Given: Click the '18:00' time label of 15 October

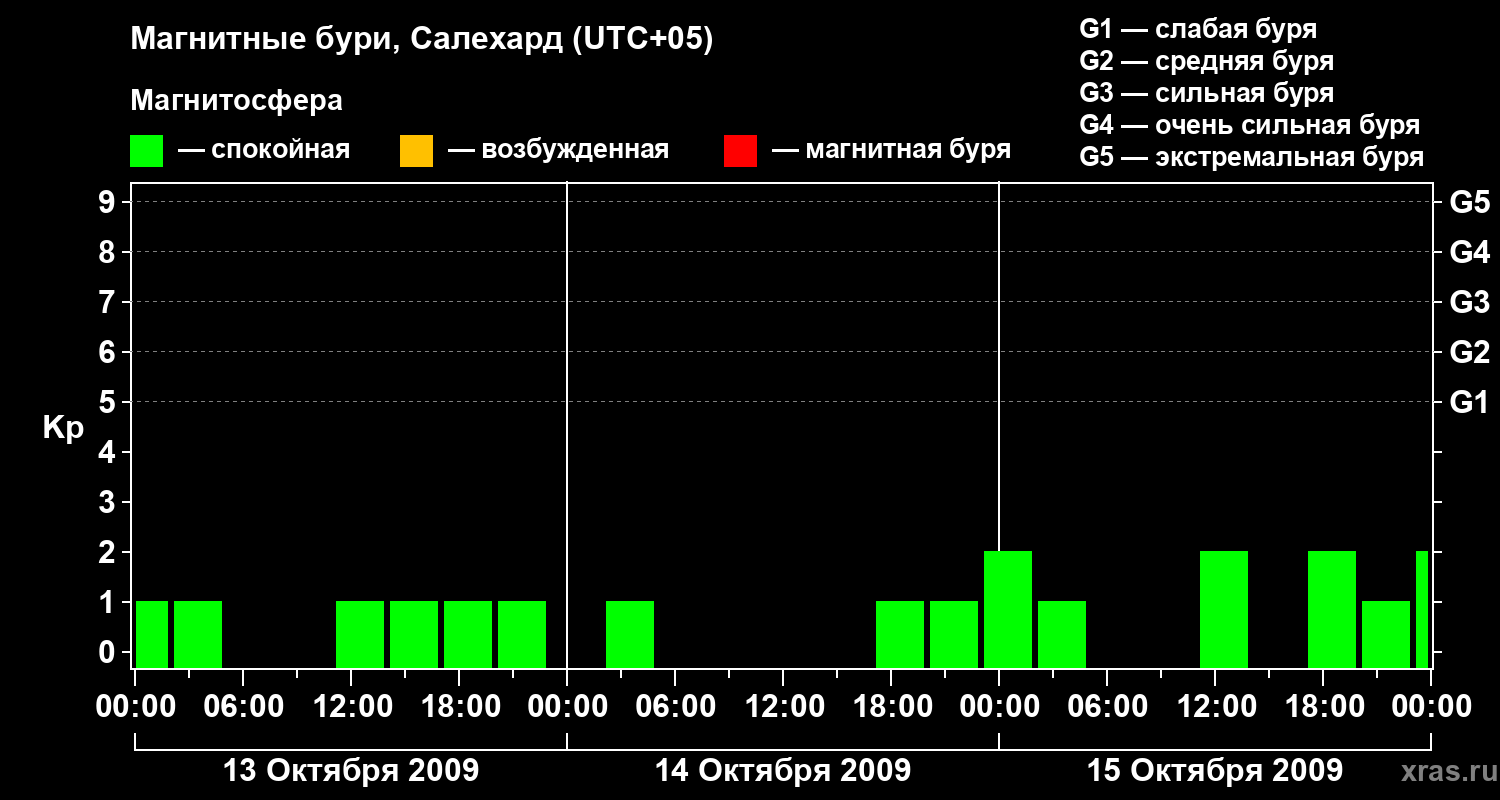Looking at the screenshot, I should click(1323, 707).
